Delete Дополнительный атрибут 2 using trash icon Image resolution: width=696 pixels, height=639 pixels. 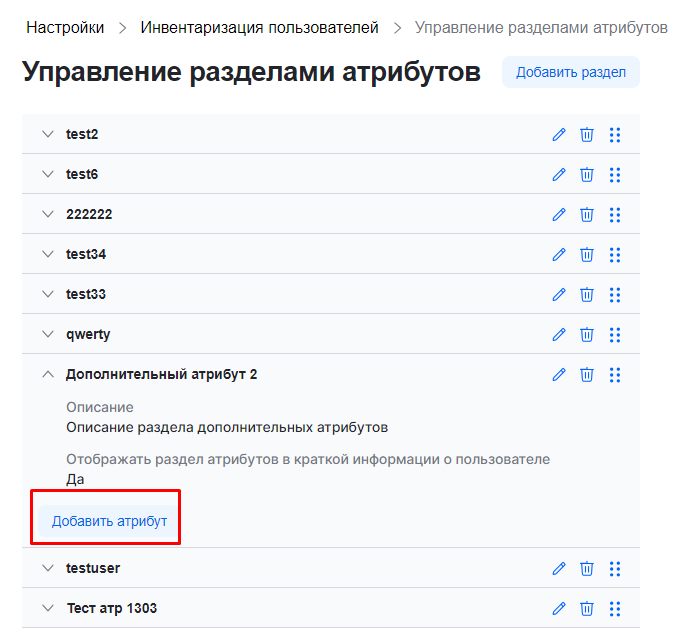[587, 374]
